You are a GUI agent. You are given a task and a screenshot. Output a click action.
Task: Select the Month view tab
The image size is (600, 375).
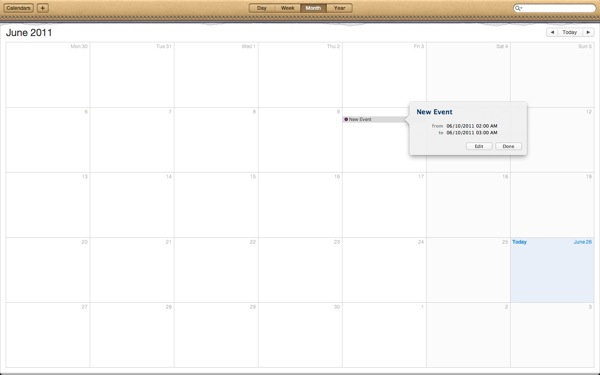(313, 8)
